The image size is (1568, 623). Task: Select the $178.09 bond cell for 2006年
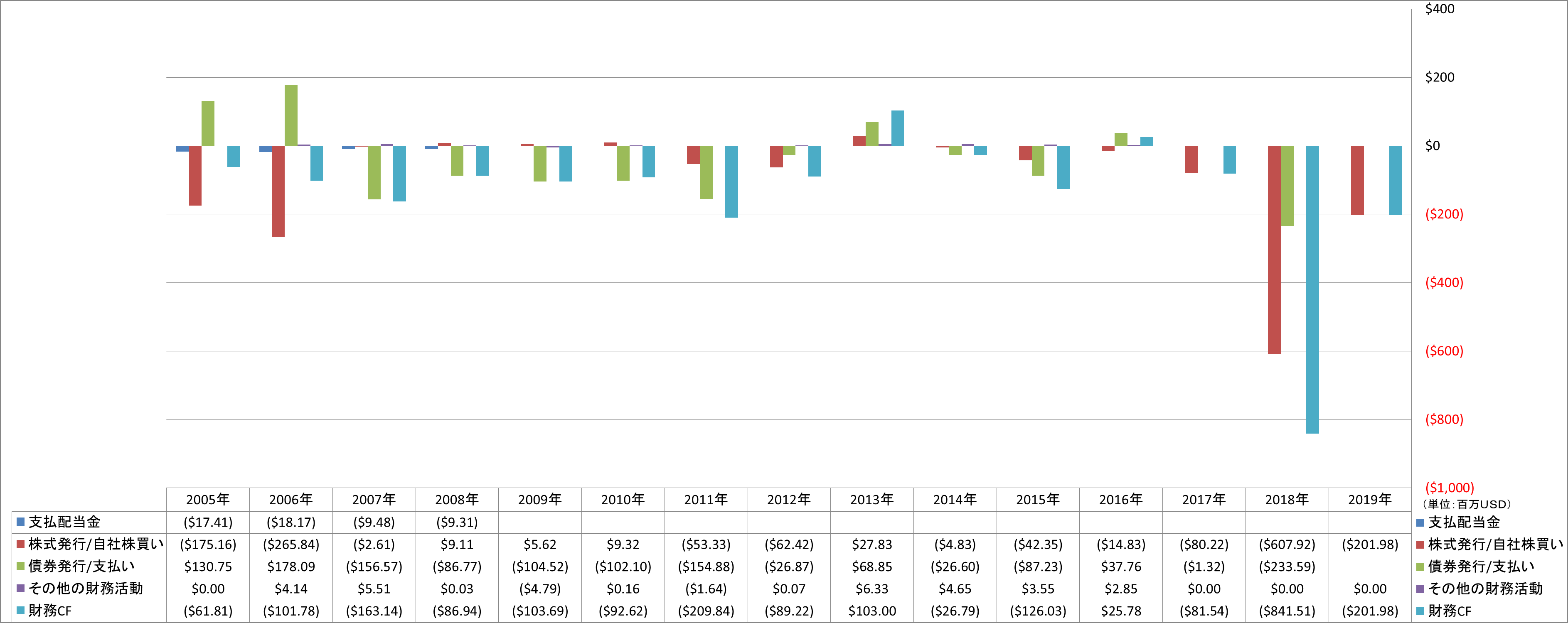pyautogui.click(x=291, y=567)
